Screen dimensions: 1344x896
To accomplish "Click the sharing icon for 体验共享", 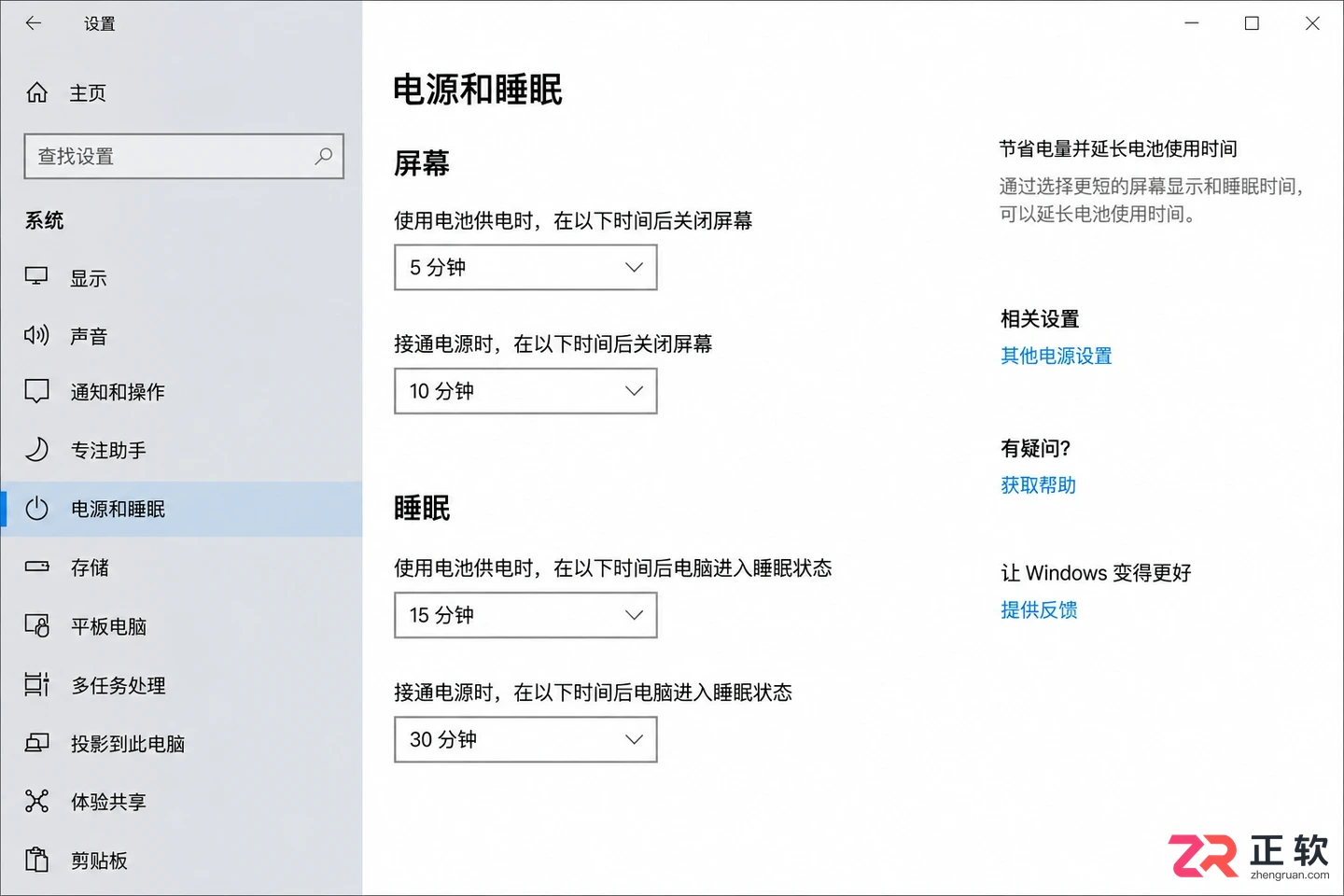I will (x=36, y=801).
